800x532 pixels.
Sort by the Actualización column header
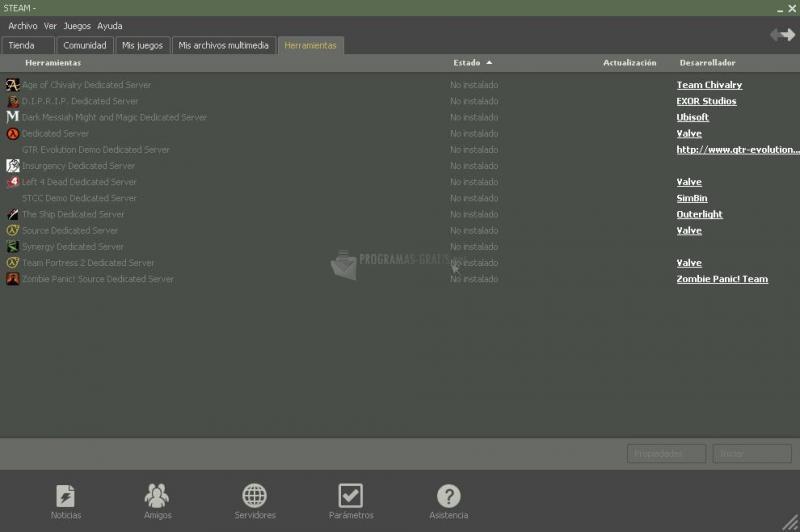click(630, 63)
